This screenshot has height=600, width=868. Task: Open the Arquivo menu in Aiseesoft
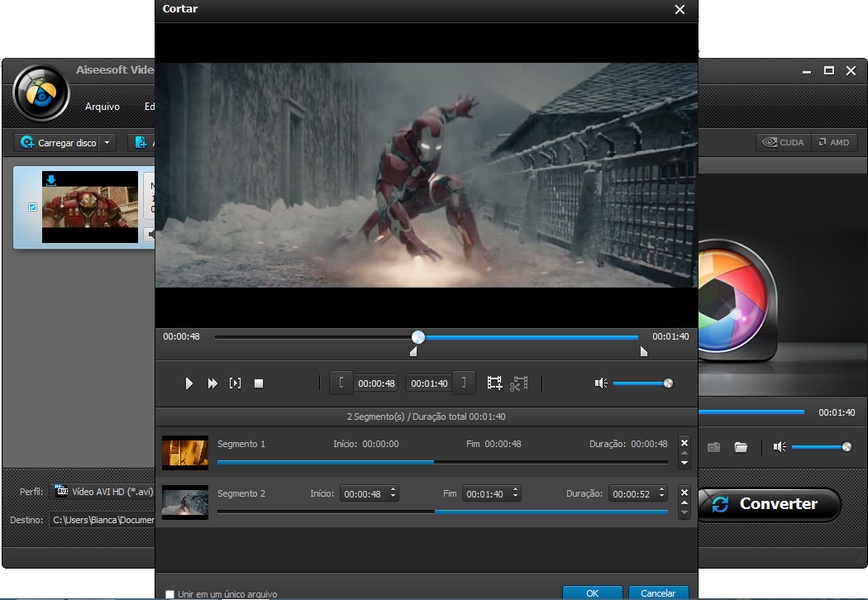(102, 106)
